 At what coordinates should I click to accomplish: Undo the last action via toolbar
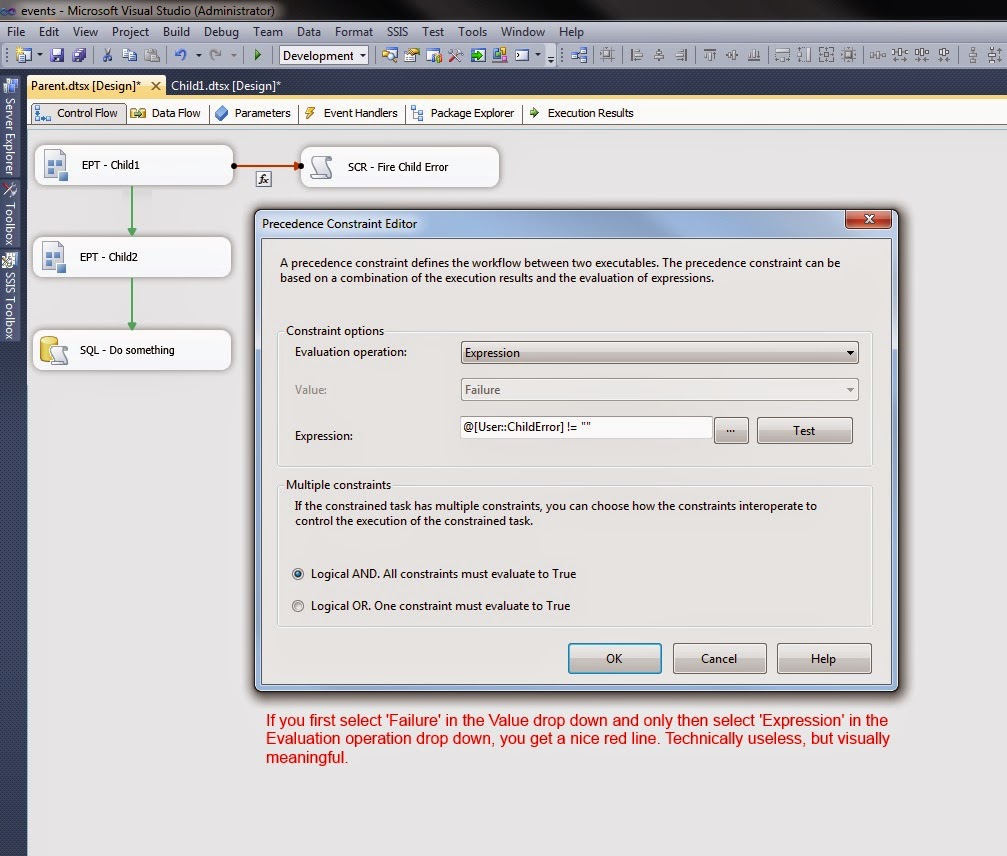(180, 55)
